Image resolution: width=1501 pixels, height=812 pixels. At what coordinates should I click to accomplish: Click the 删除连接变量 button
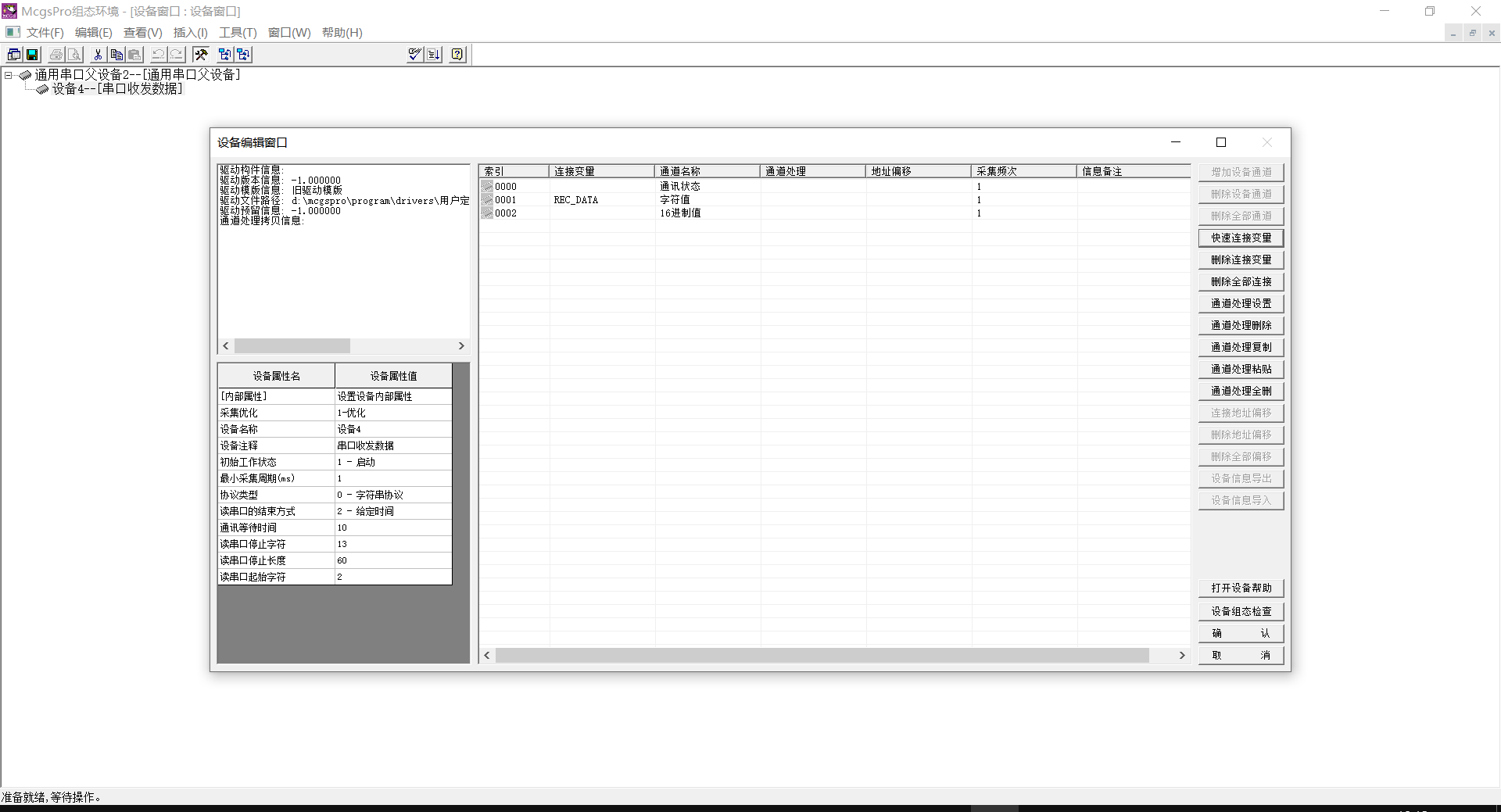coord(1241,259)
